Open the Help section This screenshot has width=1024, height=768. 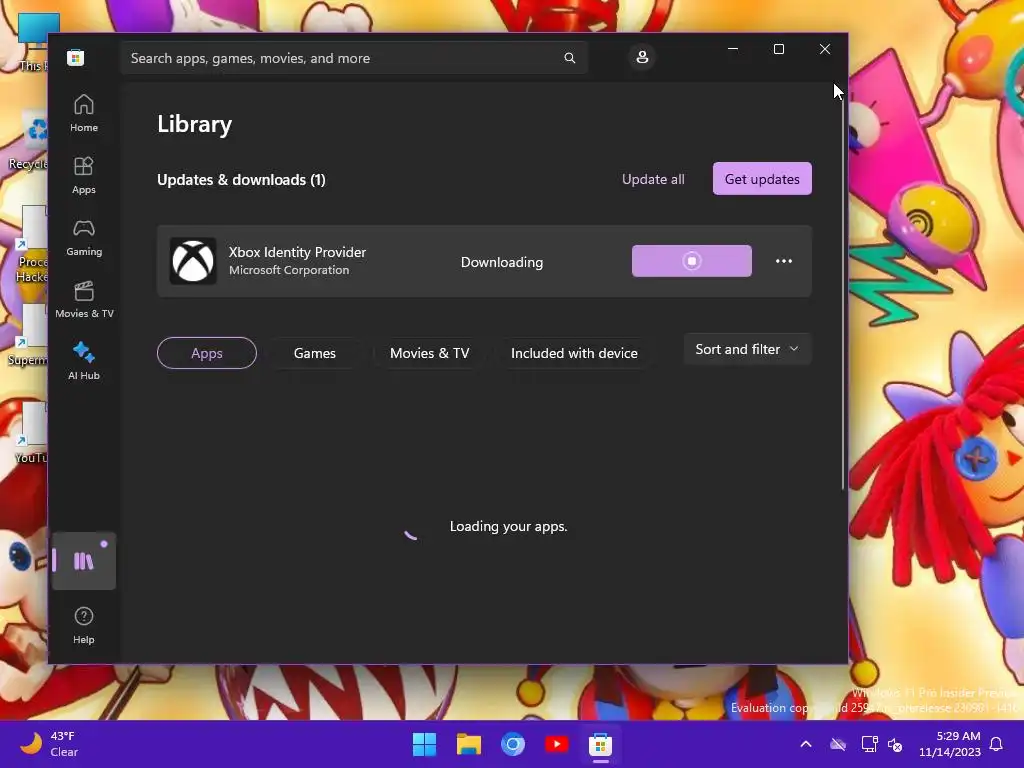84,625
